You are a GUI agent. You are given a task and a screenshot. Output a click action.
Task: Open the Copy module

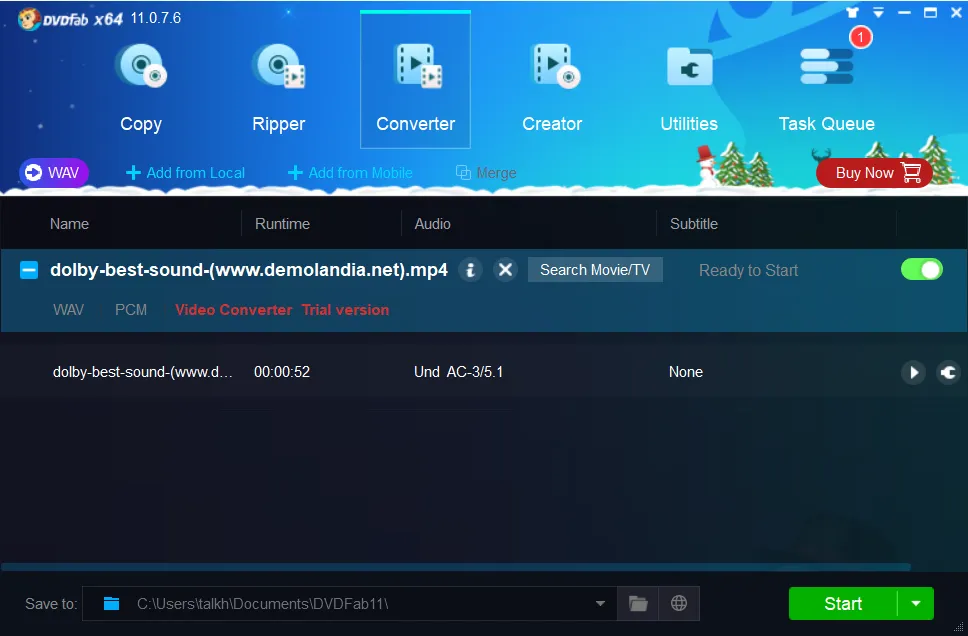[141, 86]
